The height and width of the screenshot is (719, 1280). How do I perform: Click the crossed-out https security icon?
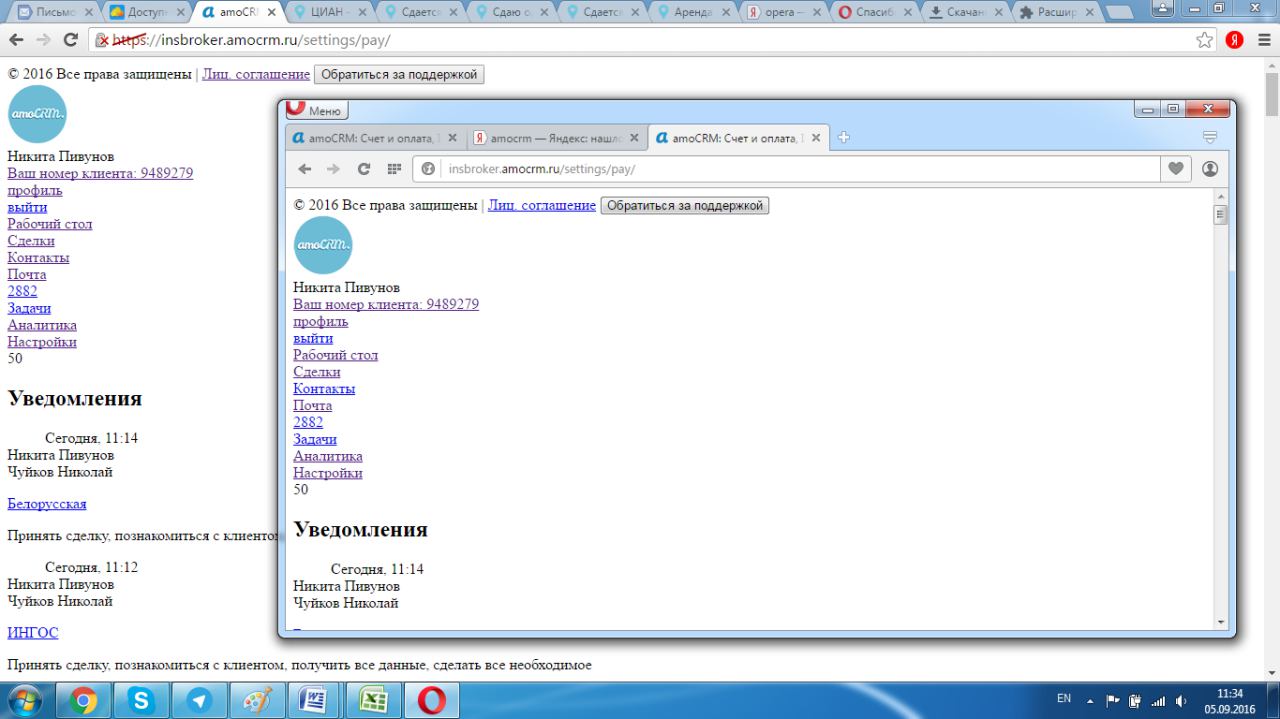click(102, 40)
